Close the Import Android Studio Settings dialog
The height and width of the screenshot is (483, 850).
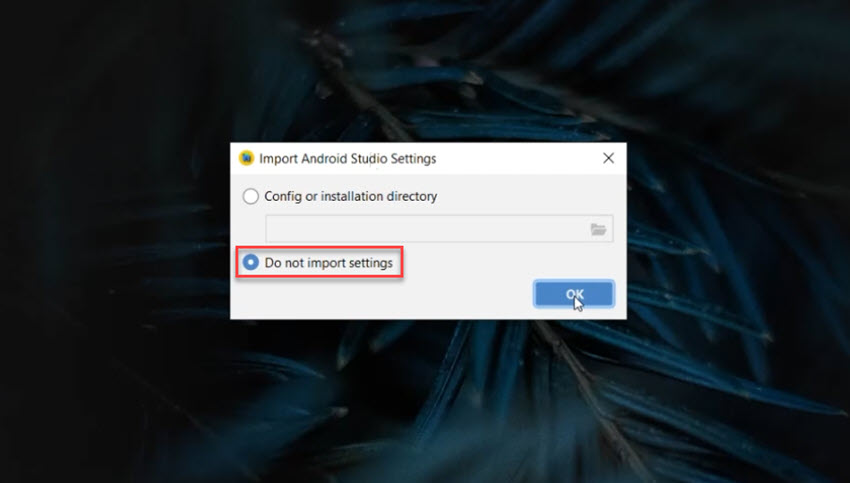[x=608, y=158]
